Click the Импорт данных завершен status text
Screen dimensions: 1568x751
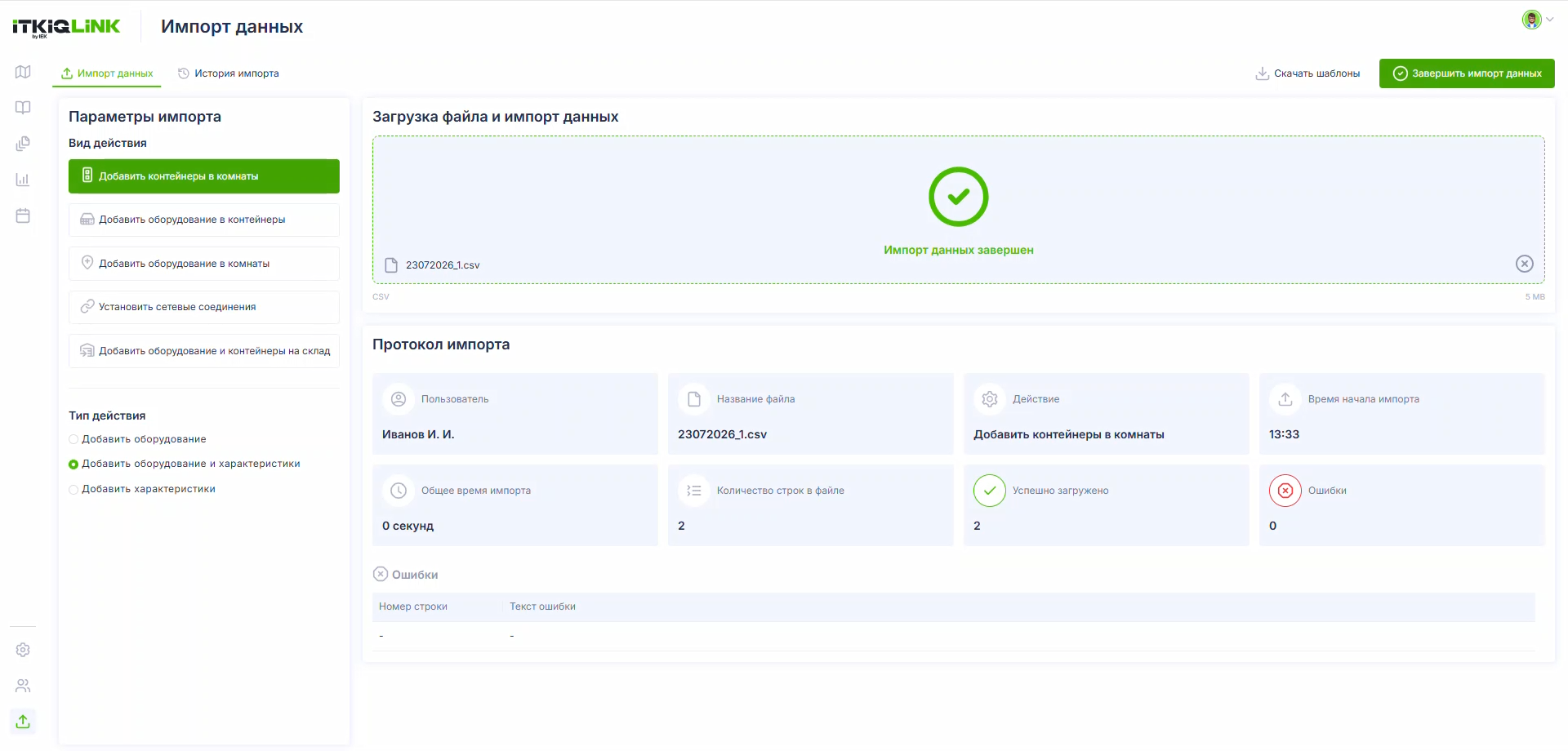click(x=959, y=250)
